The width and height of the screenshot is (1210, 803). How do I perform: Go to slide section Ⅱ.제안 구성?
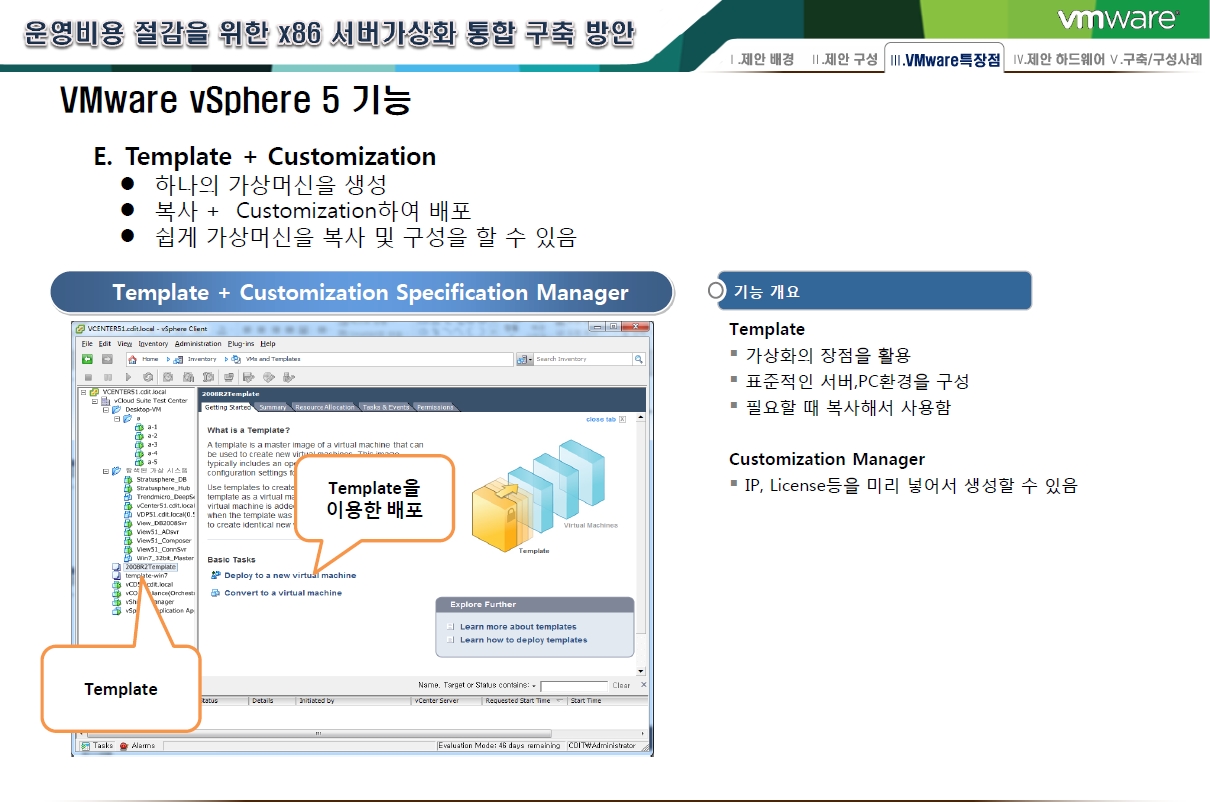pos(844,60)
